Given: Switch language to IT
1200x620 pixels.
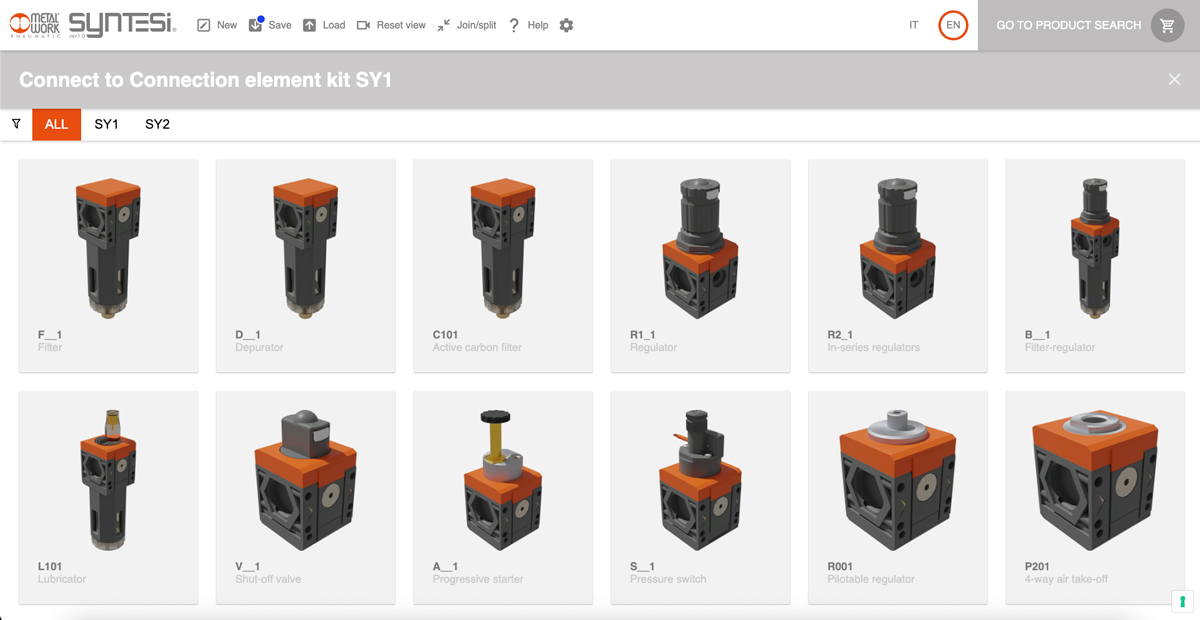Looking at the screenshot, I should 913,25.
